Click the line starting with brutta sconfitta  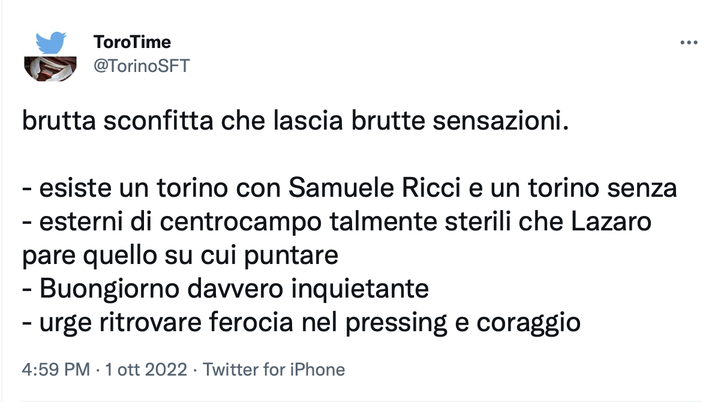tap(295, 121)
